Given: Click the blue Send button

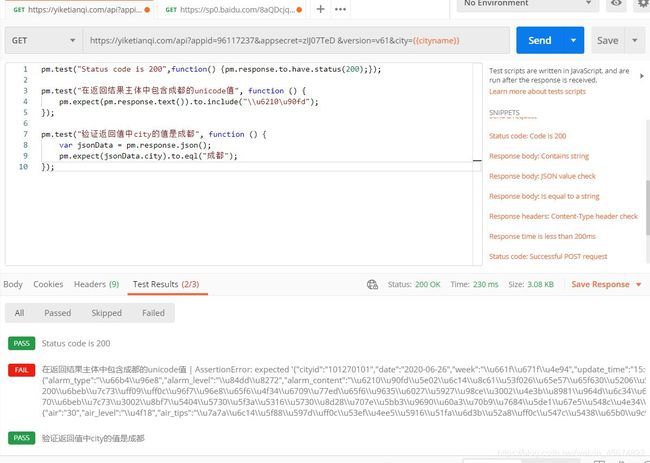Looking at the screenshot, I should (540, 41).
